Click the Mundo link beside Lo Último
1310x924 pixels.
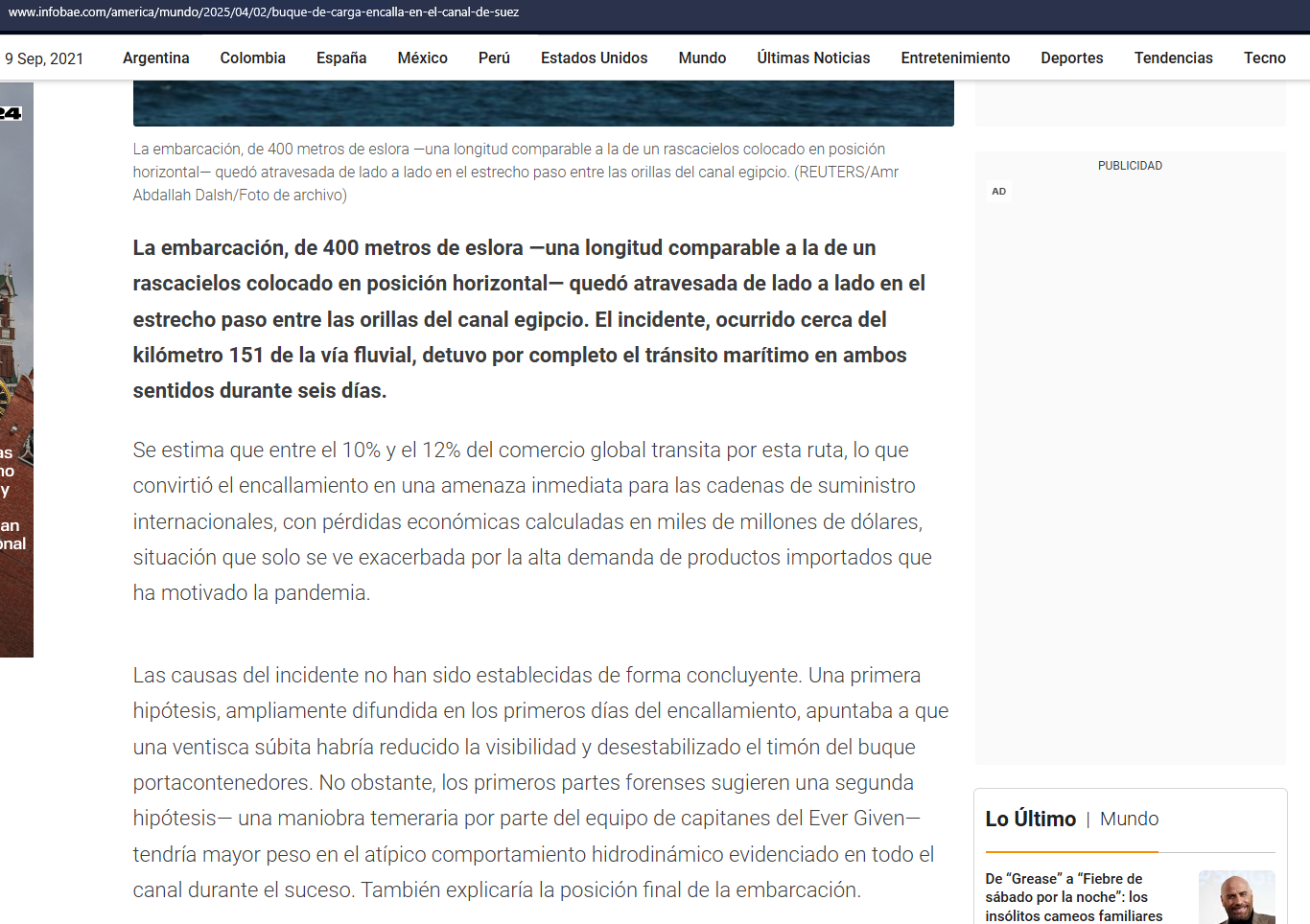(x=1129, y=819)
